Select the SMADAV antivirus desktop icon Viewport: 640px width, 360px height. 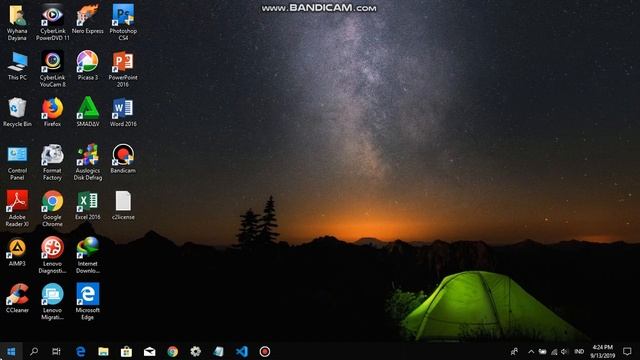tap(88, 112)
